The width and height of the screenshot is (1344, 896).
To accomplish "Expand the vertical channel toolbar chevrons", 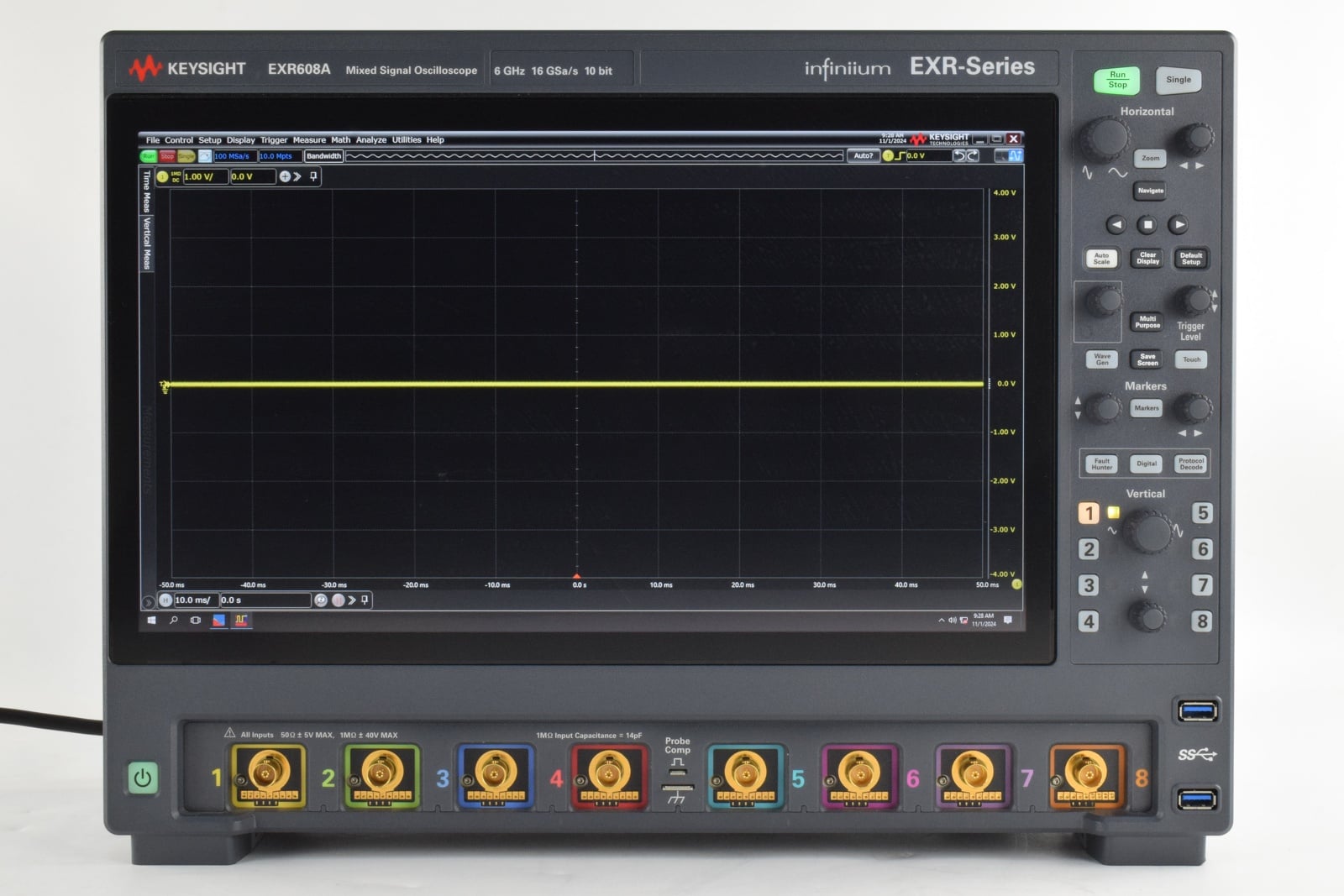I will coord(297,176).
